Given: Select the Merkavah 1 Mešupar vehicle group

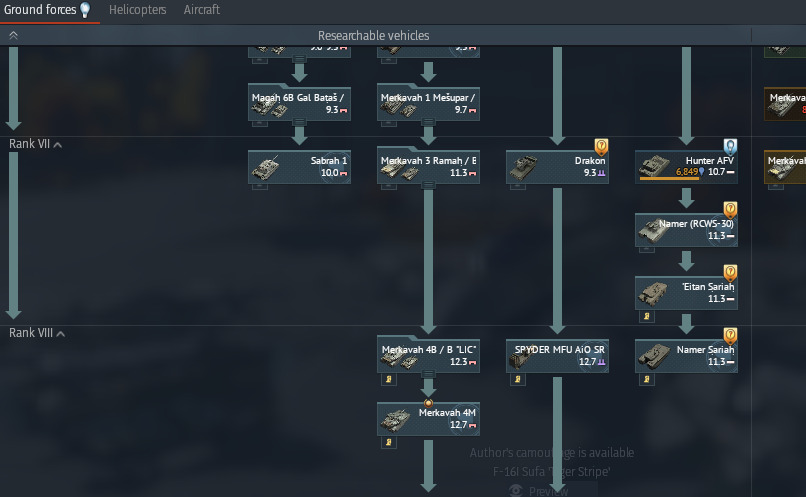Looking at the screenshot, I should point(428,104).
